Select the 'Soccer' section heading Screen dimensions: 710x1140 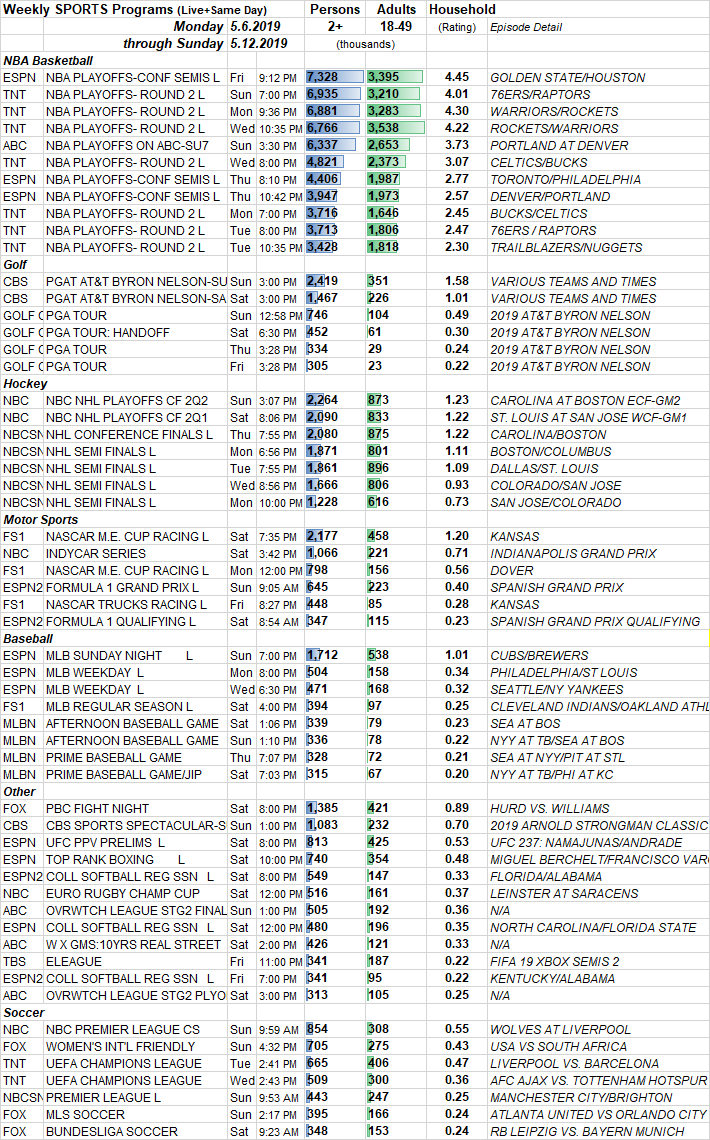coord(23,1012)
